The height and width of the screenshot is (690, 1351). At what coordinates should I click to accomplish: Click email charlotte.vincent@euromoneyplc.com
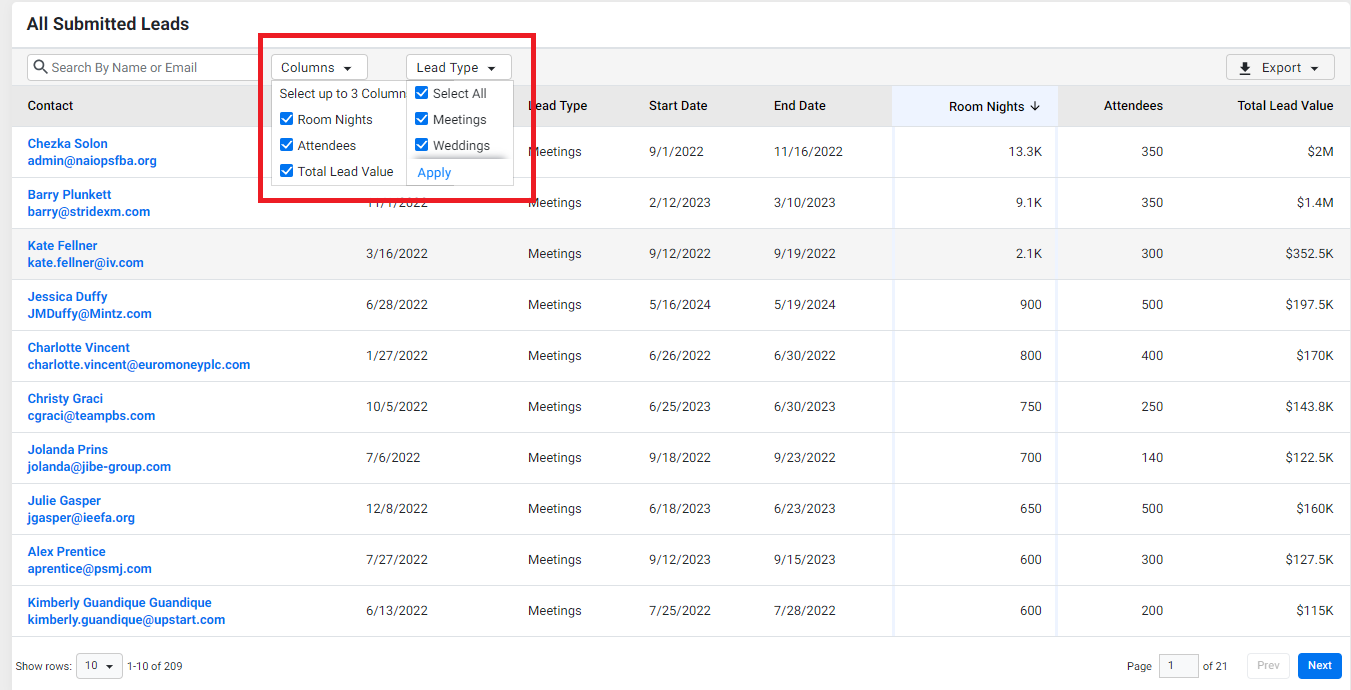[139, 365]
